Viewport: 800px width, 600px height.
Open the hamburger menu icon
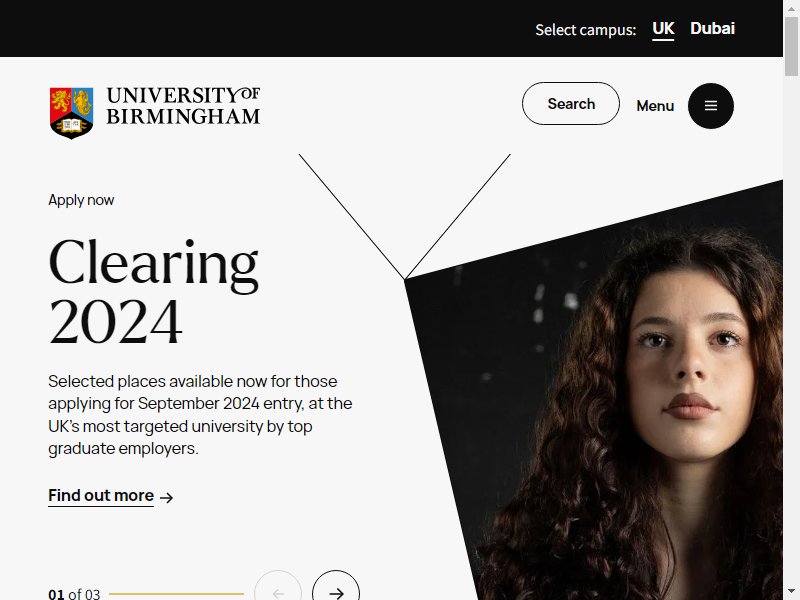click(711, 106)
